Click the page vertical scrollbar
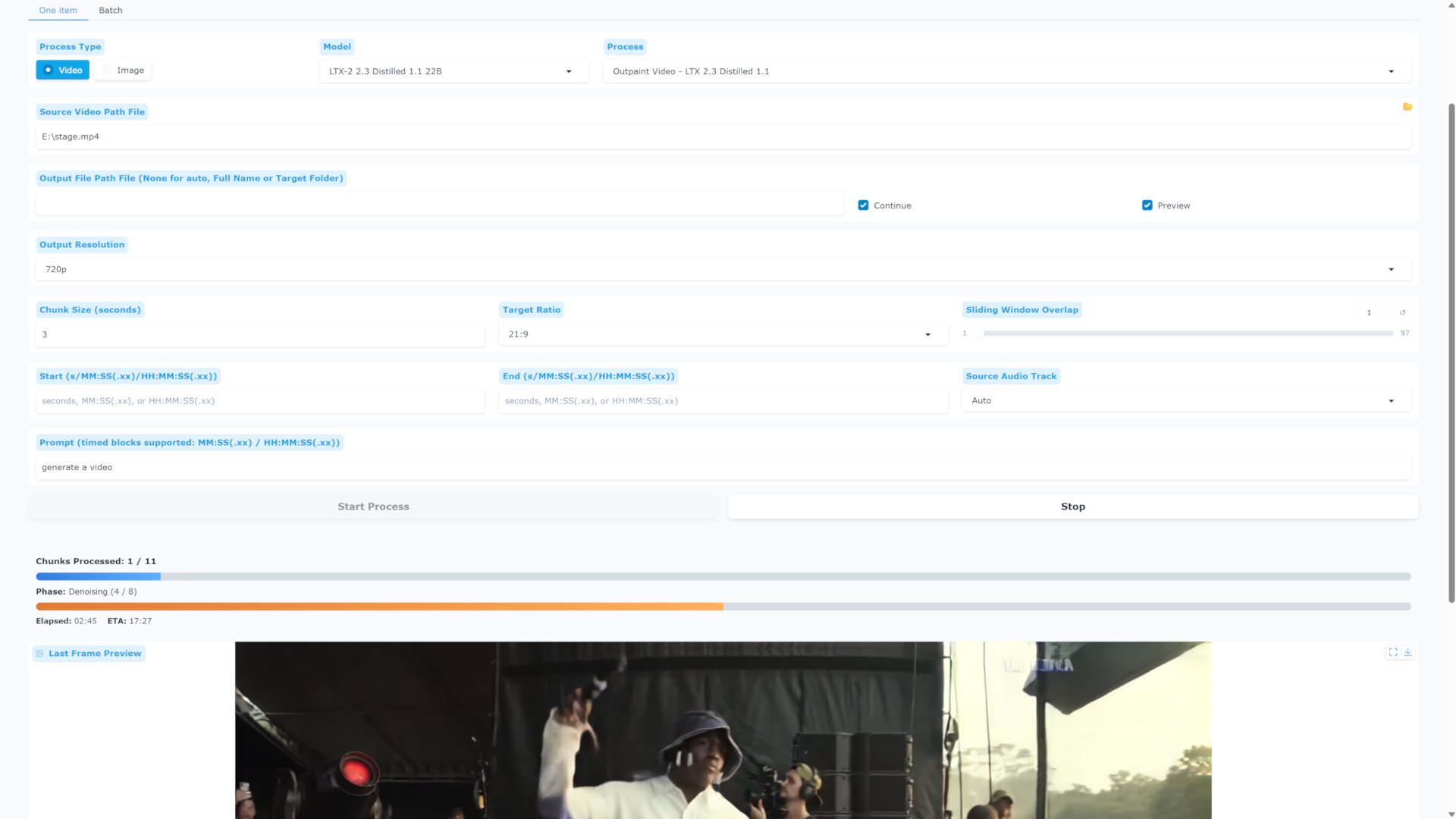 click(x=1451, y=353)
